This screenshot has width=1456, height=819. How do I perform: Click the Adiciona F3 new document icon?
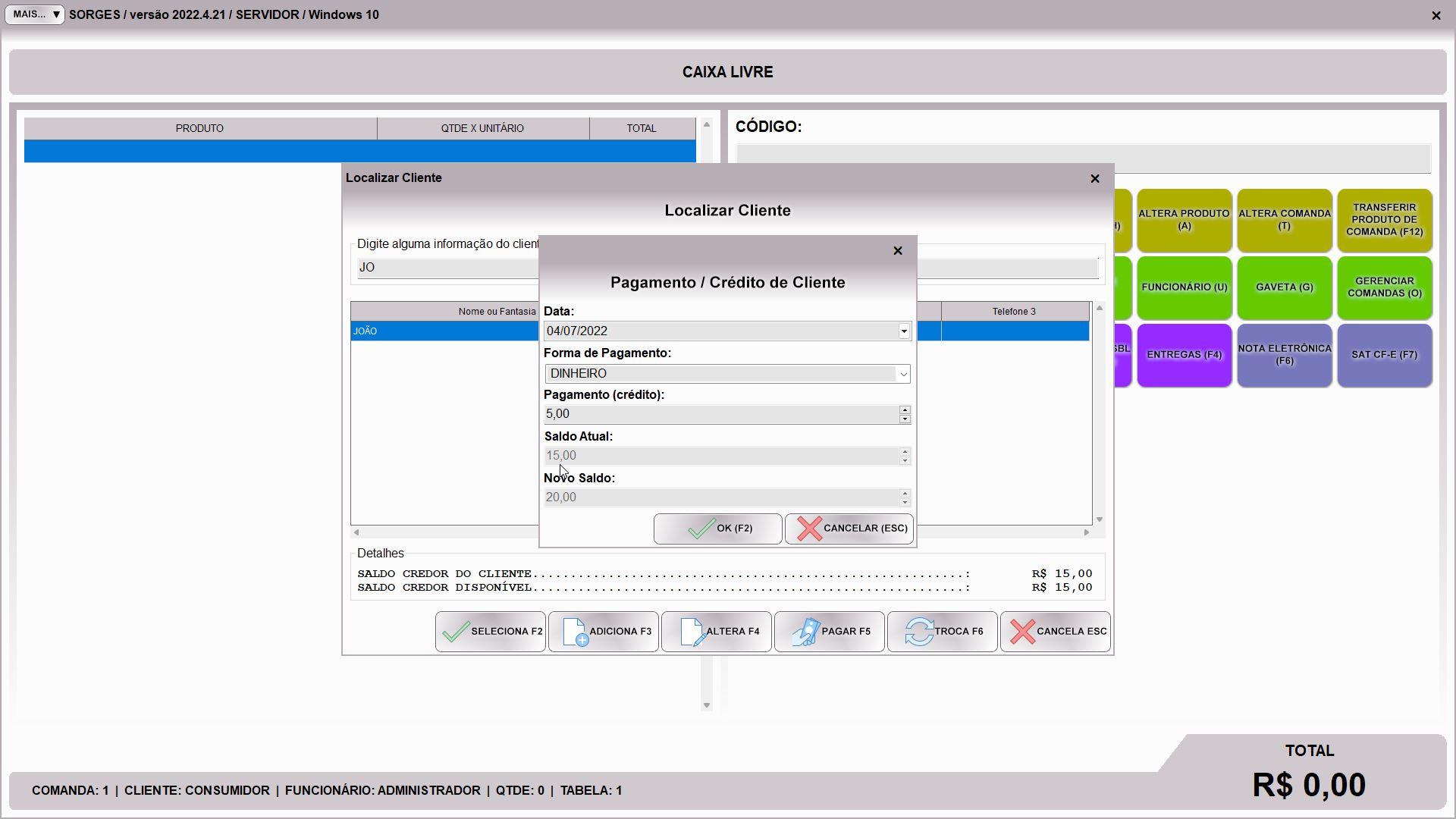(576, 632)
